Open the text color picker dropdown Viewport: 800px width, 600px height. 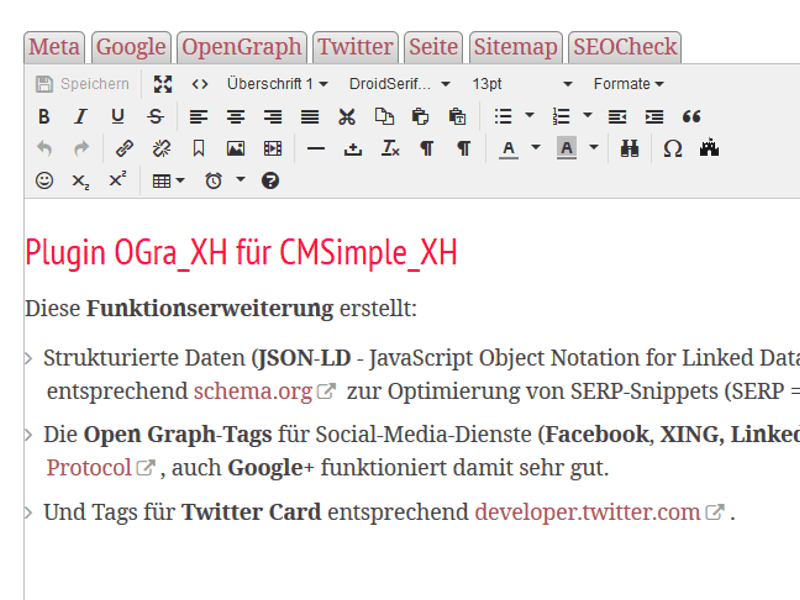[536, 148]
